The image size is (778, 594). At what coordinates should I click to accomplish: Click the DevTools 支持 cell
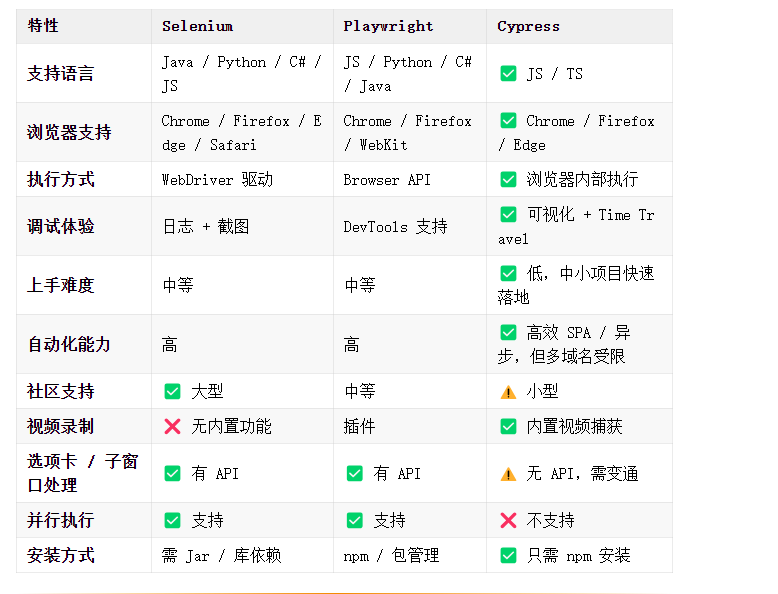[410, 226]
